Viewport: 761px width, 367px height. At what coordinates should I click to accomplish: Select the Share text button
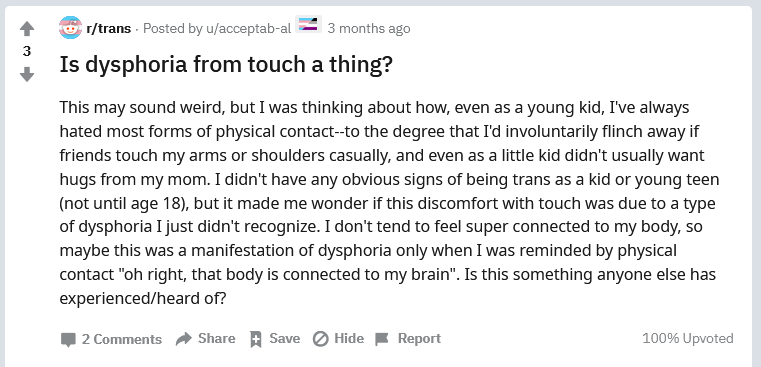216,338
